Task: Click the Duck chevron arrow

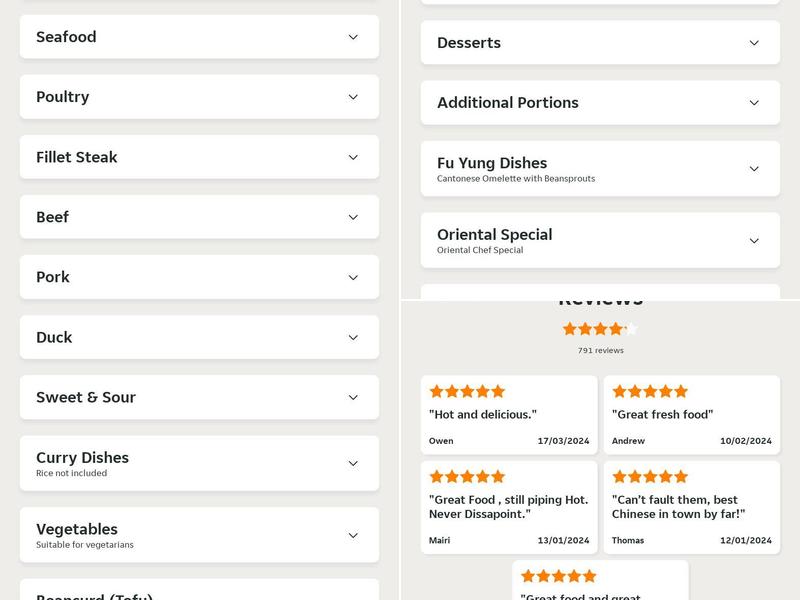Action: tap(353, 337)
